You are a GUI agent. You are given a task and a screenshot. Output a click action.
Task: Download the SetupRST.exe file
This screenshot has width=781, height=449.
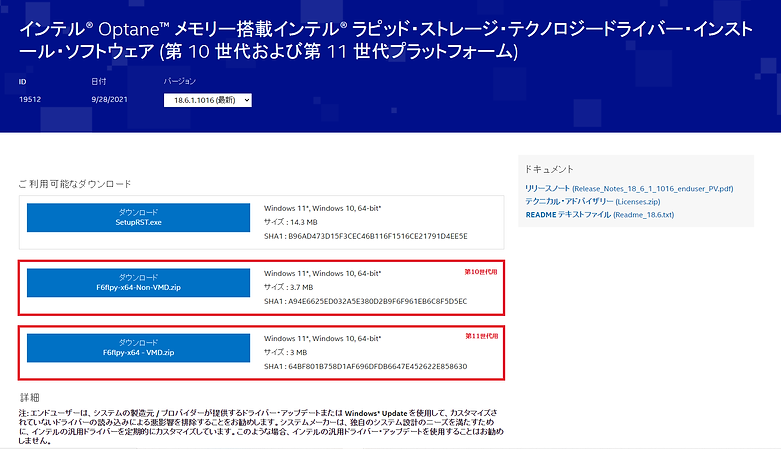pos(138,217)
